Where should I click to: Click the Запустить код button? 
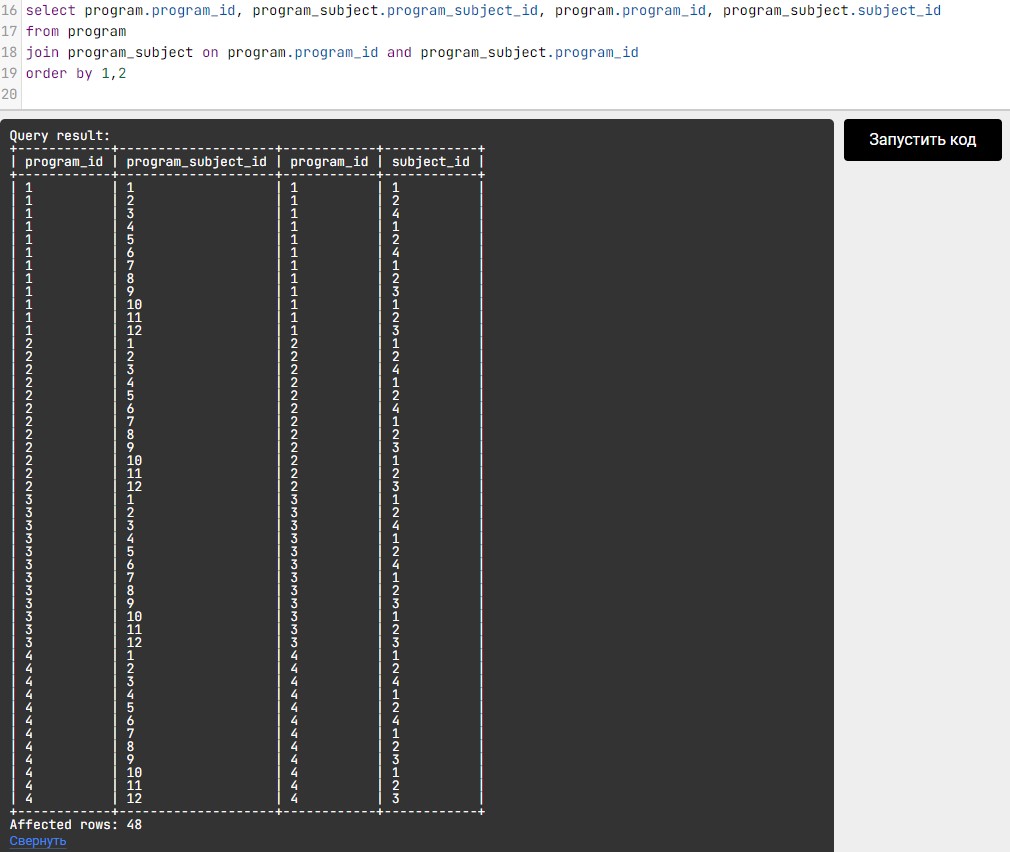coord(922,140)
